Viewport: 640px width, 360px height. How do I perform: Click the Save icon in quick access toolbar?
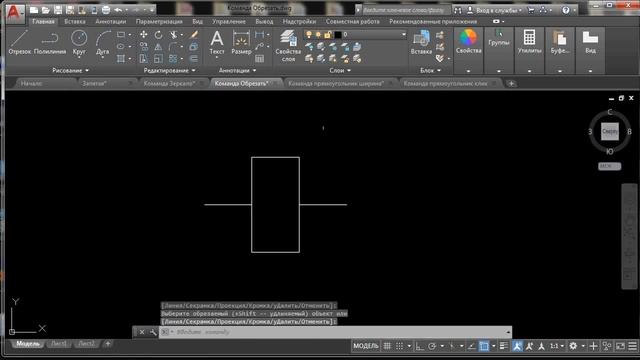[x=58, y=10]
